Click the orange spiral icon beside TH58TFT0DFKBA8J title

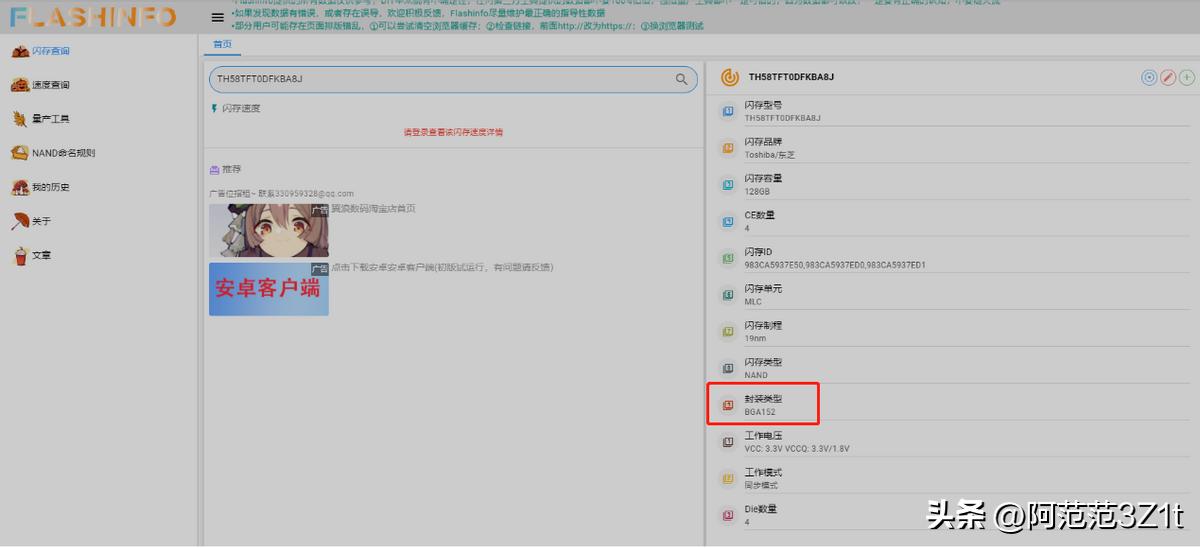tap(730, 77)
